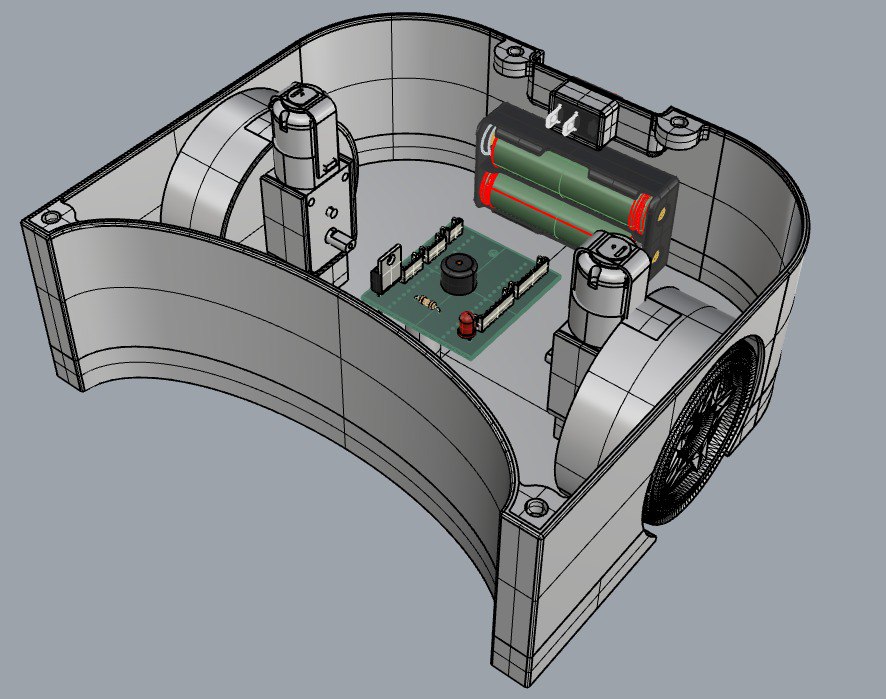Click the red LED on the circuit board
This screenshot has height=699, width=886.
point(465,323)
